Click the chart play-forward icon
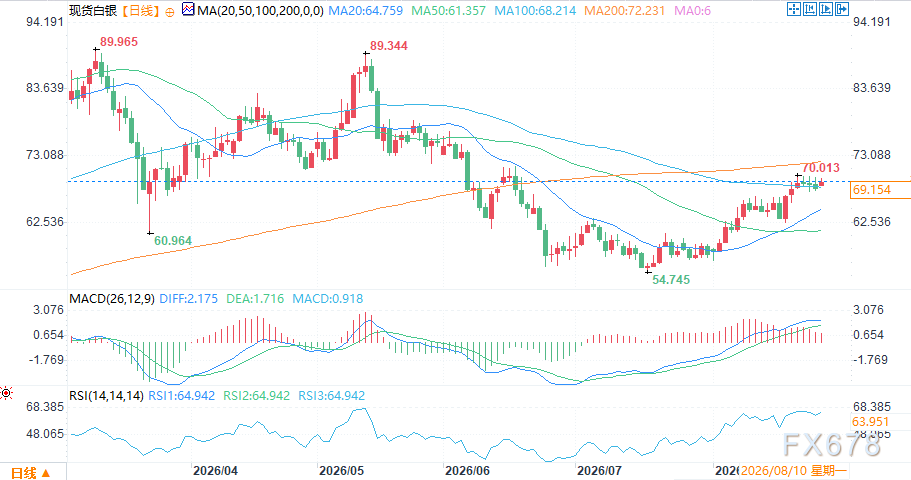 826,9
